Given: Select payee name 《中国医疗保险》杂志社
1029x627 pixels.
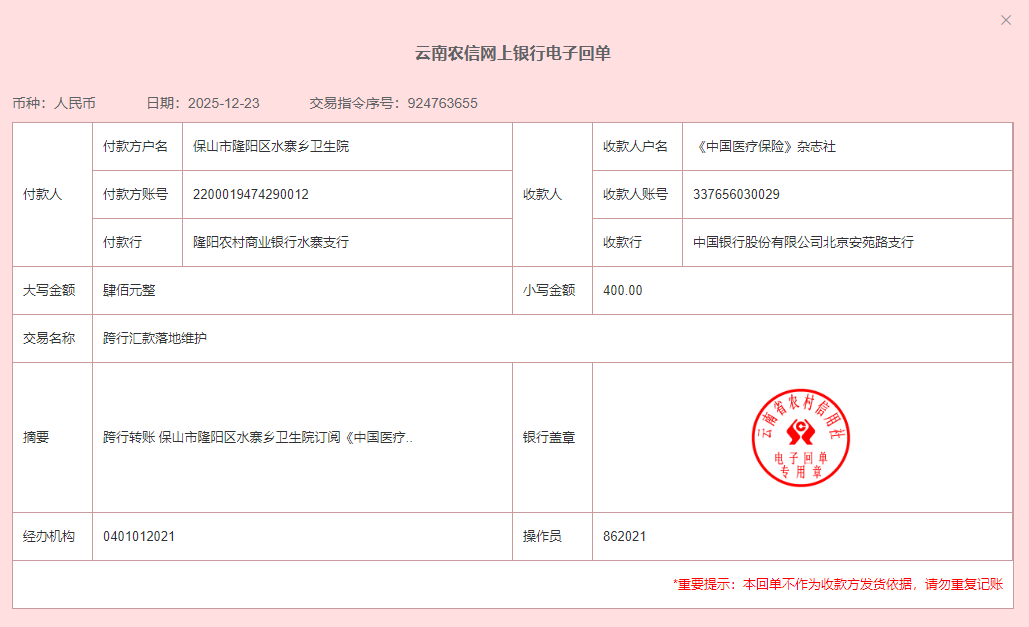Looking at the screenshot, I should pos(764,146).
